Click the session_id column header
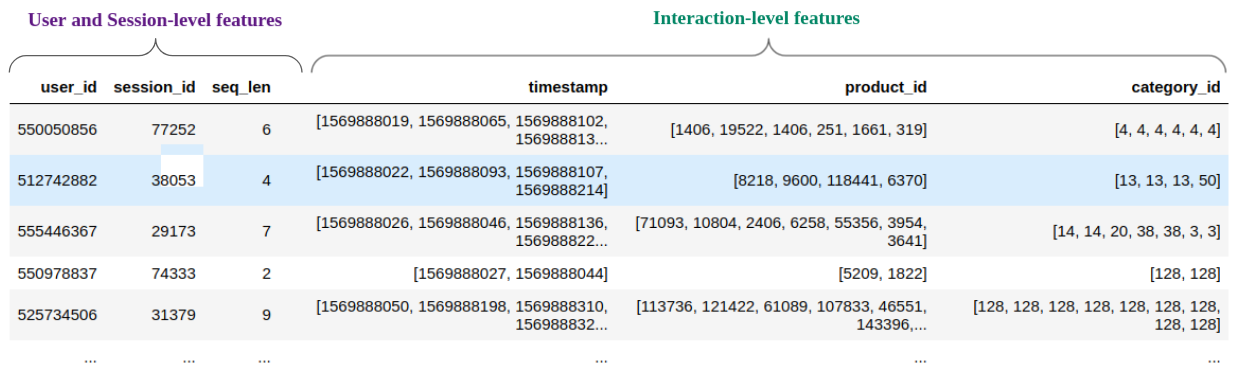1238x378 pixels. 155,87
